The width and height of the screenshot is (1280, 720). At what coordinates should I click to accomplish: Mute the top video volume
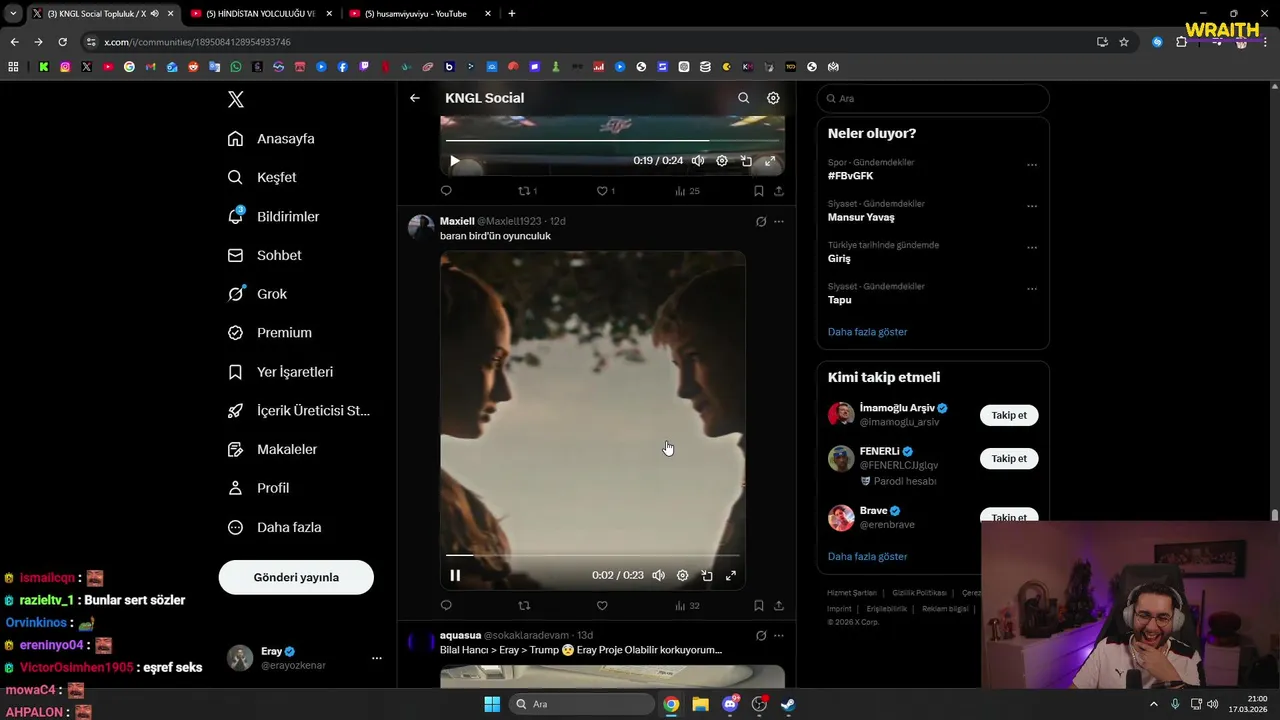[698, 161]
